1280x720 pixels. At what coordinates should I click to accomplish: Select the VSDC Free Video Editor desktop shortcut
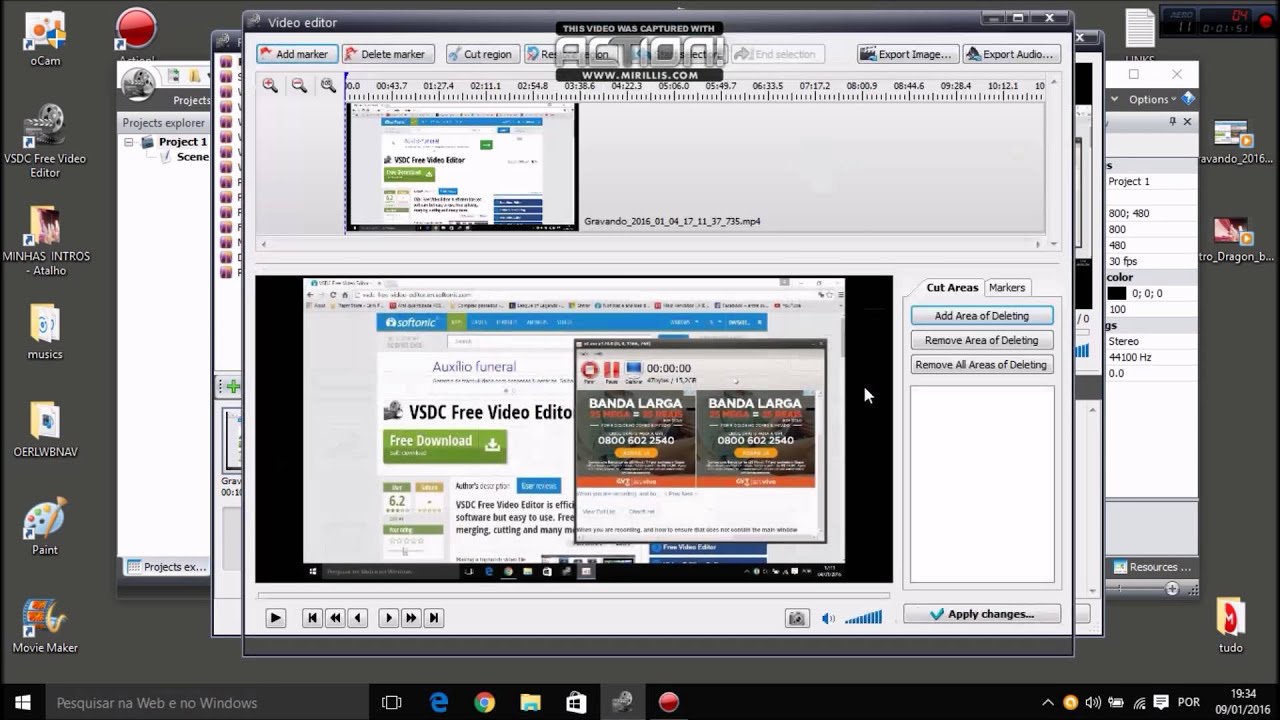(x=45, y=142)
